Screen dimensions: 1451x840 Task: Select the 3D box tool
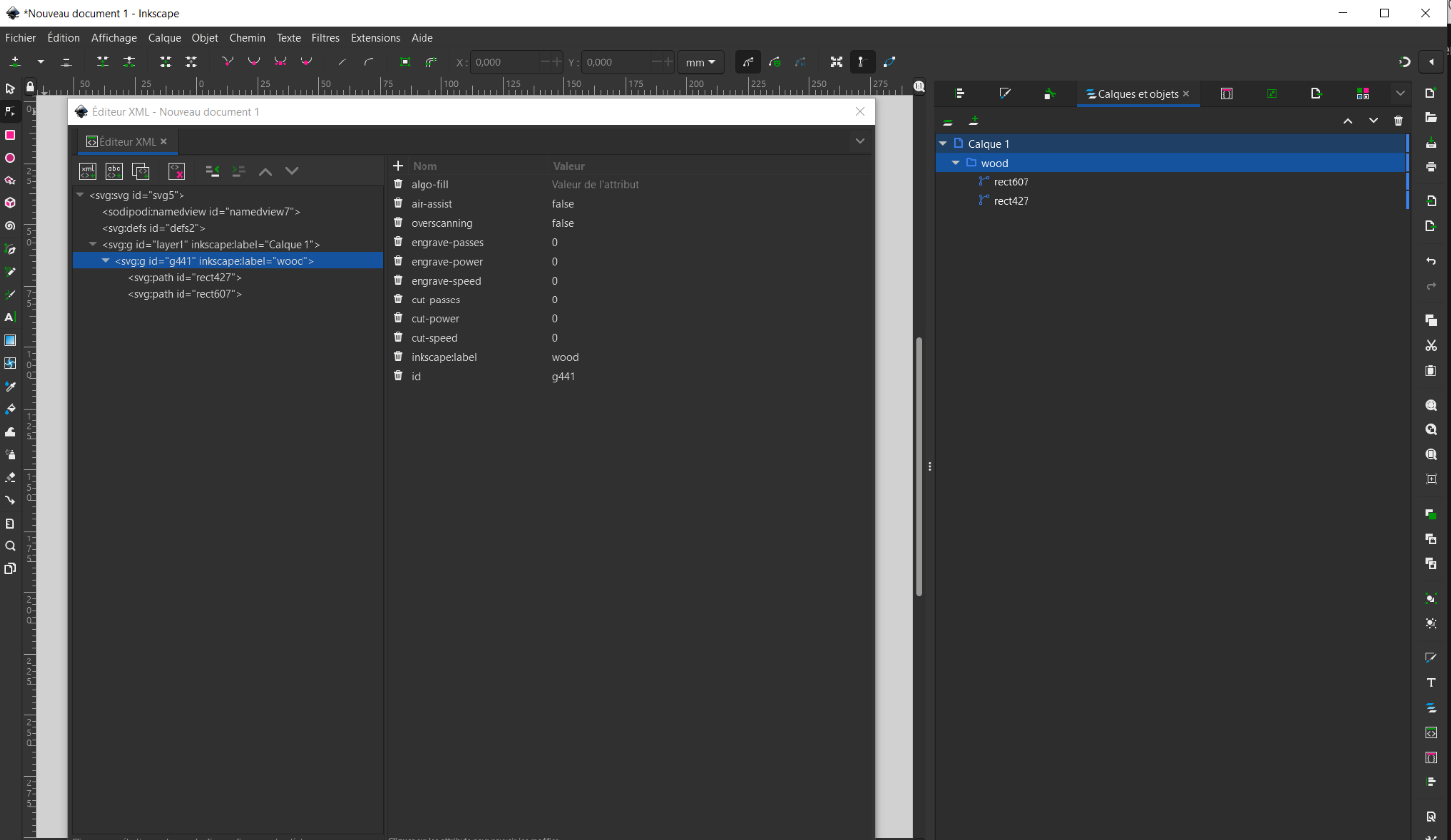pos(10,203)
